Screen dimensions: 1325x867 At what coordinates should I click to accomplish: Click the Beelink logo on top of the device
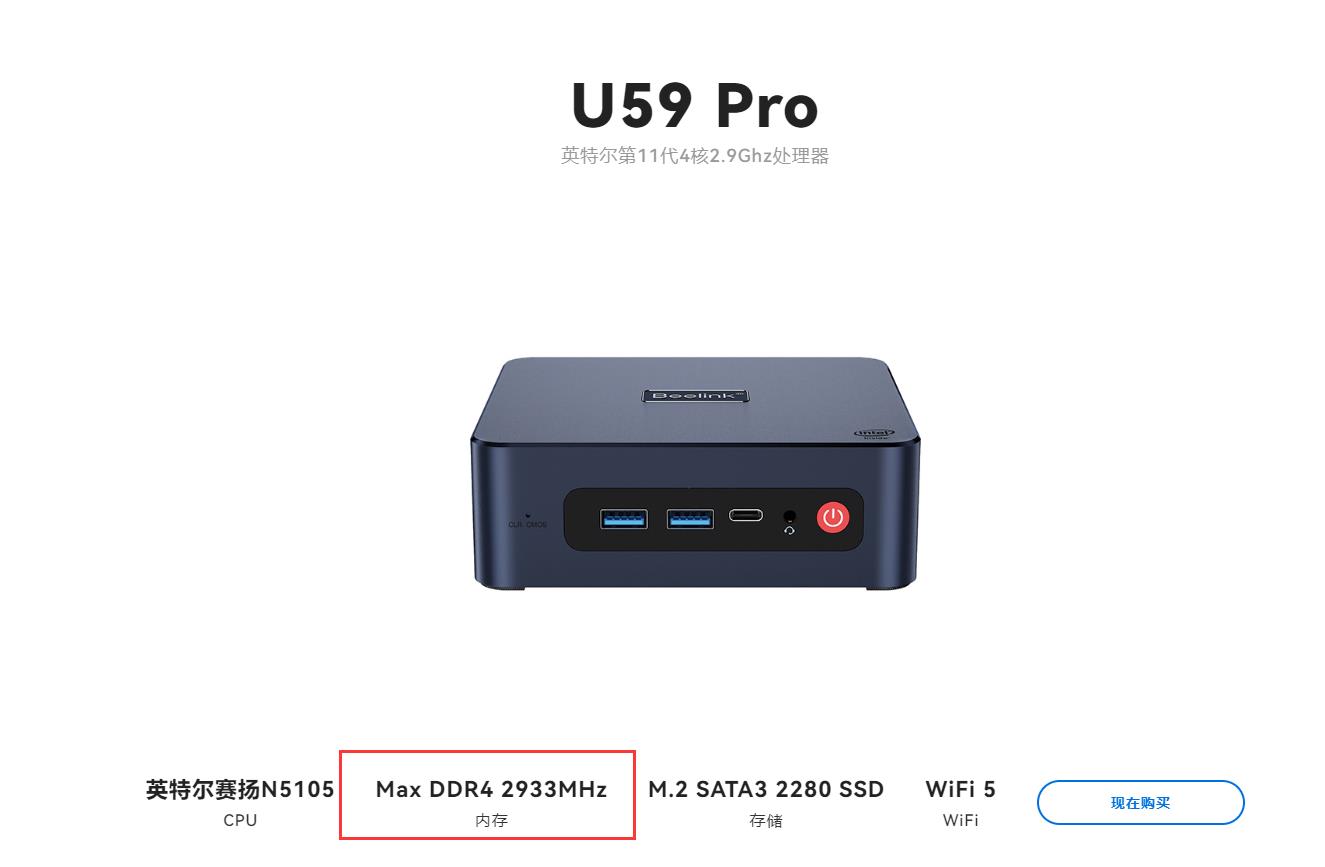[x=695, y=396]
